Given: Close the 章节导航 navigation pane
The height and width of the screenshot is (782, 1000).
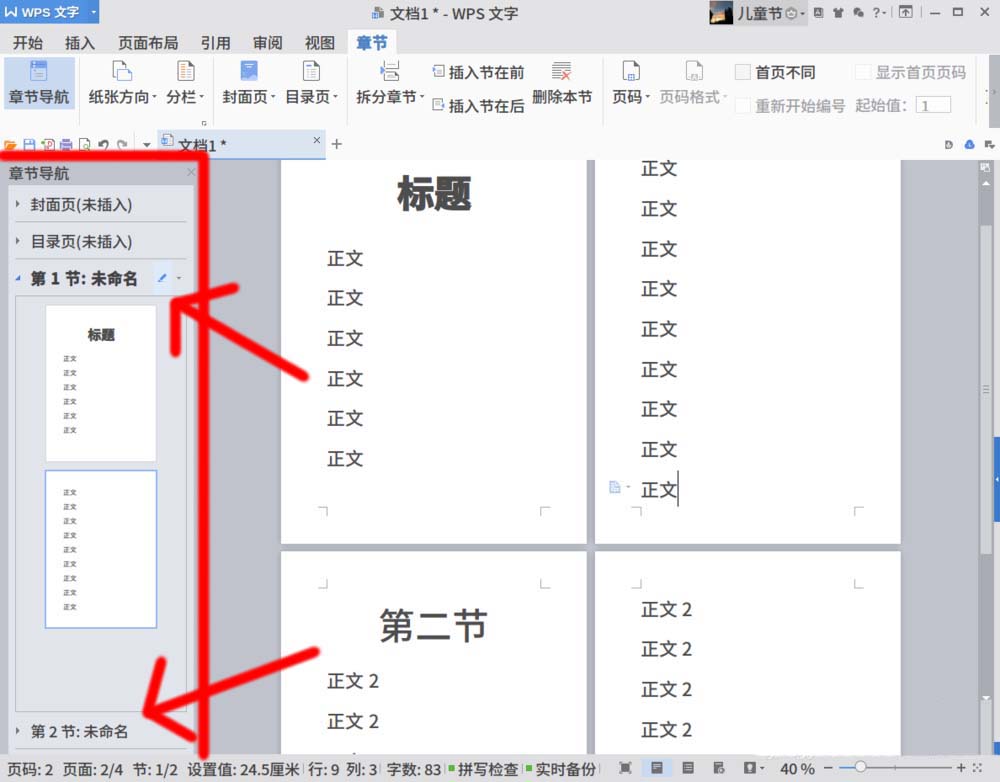Looking at the screenshot, I should click(x=191, y=172).
